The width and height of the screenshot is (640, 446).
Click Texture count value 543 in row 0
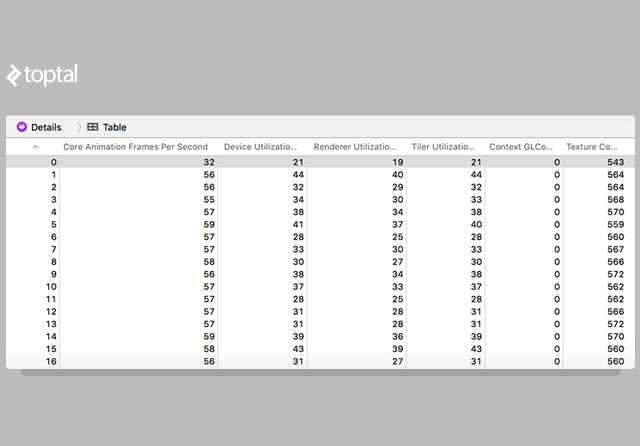616,162
